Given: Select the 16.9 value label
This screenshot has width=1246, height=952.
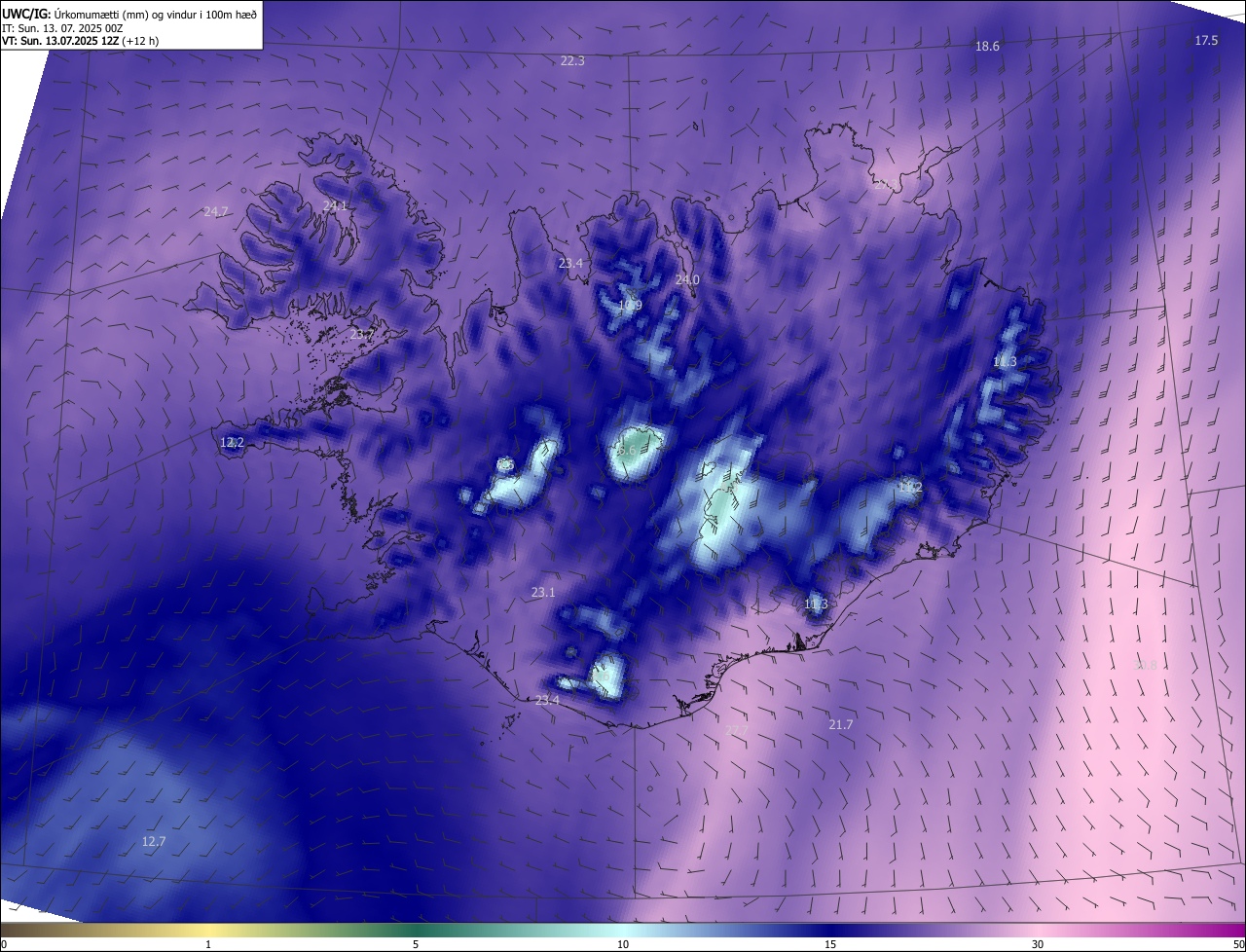Looking at the screenshot, I should [630, 305].
